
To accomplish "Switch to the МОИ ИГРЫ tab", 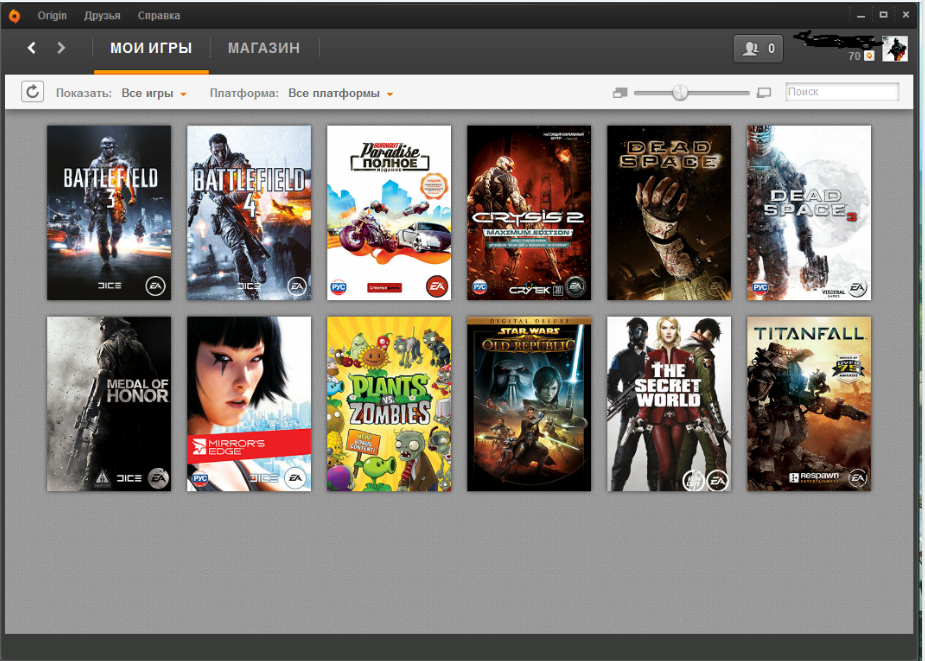I will [151, 48].
